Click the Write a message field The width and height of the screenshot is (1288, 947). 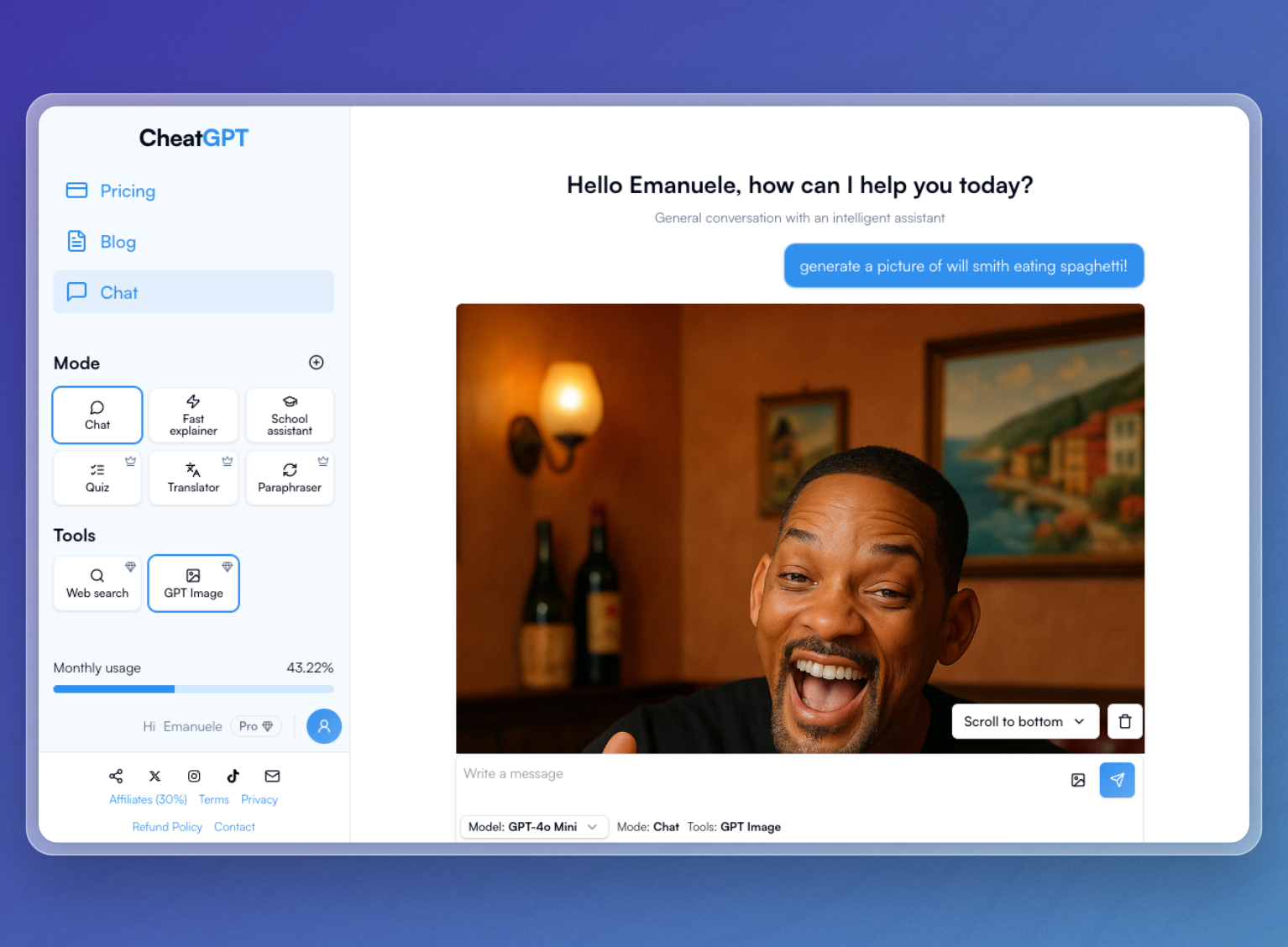coord(756,774)
